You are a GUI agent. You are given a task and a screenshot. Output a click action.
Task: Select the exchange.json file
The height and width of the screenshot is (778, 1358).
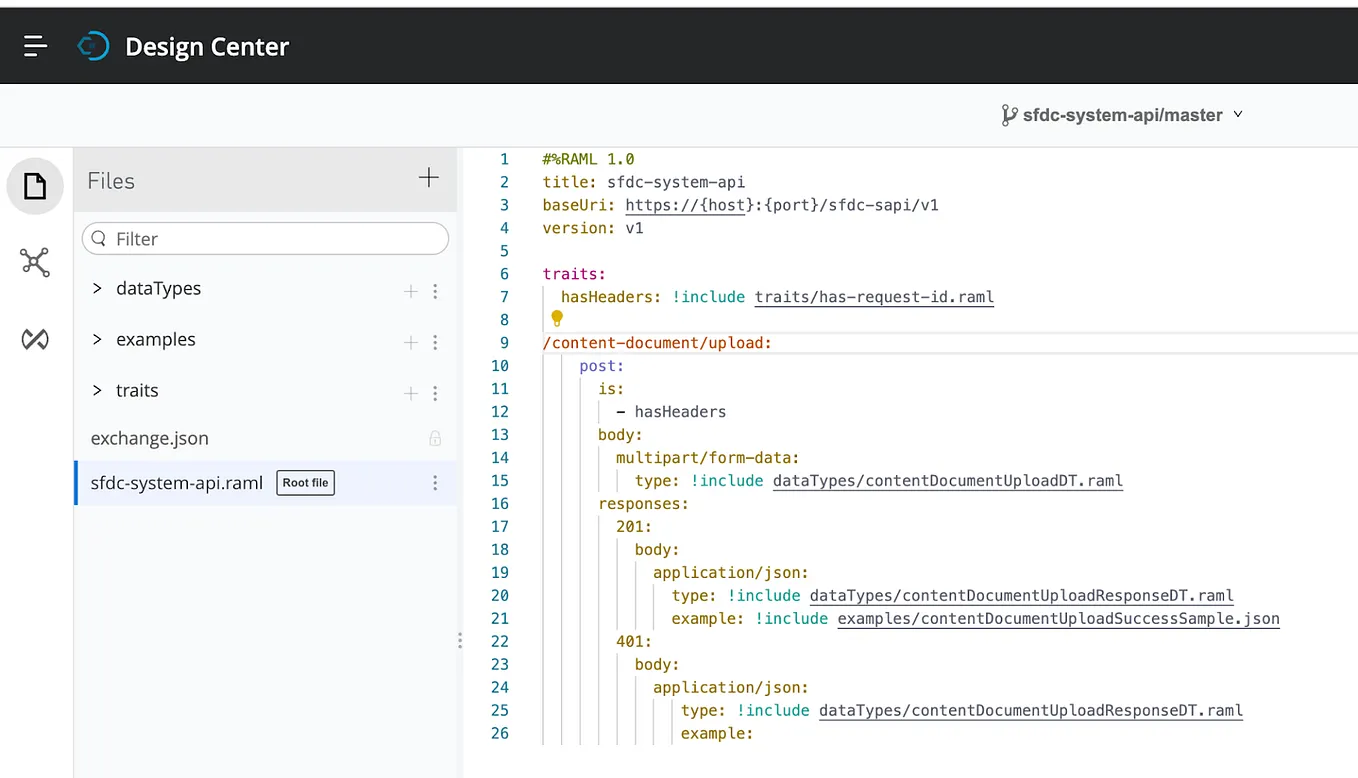coord(150,438)
